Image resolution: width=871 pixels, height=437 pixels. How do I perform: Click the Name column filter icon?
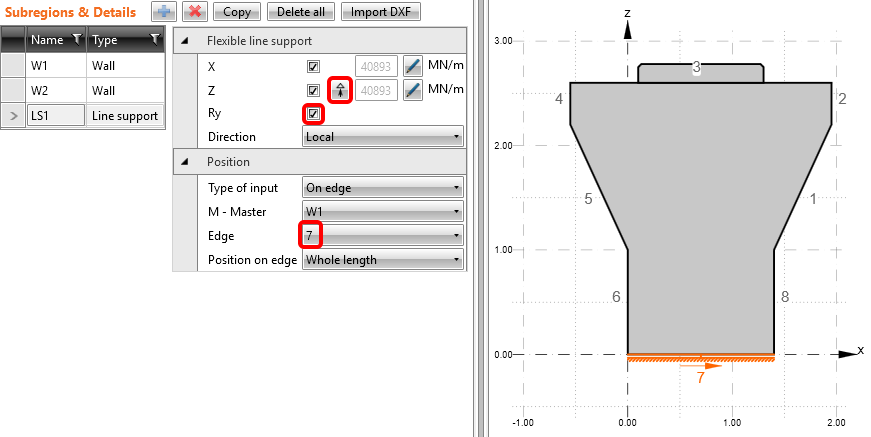[76, 40]
